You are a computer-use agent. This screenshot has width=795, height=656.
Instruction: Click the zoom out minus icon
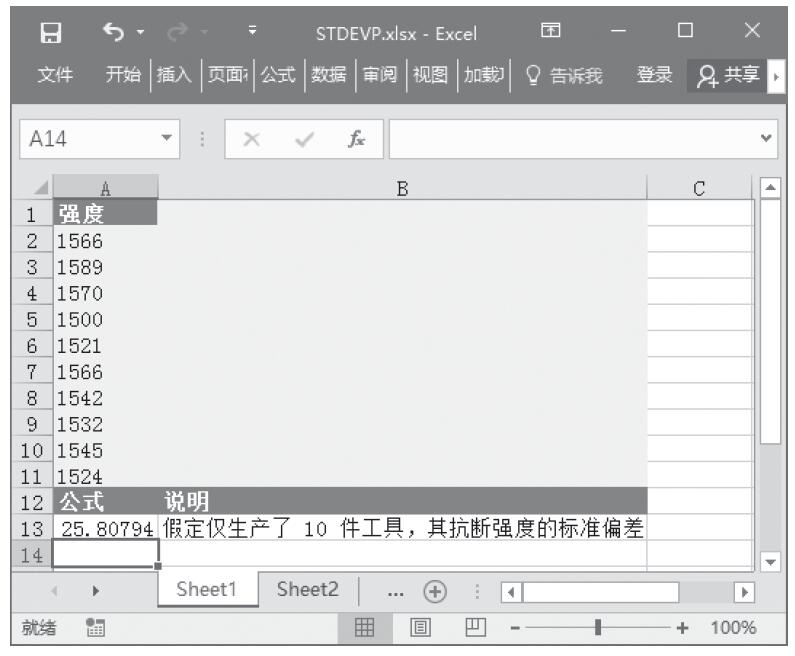(515, 629)
